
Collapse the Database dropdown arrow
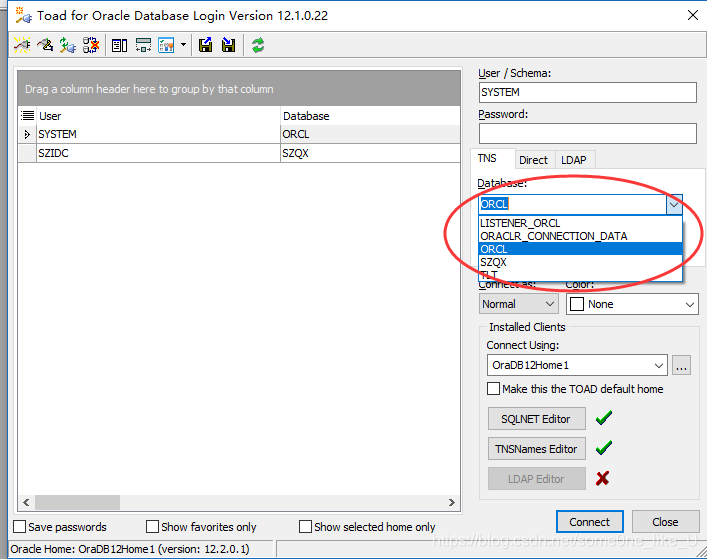pyautogui.click(x=674, y=205)
